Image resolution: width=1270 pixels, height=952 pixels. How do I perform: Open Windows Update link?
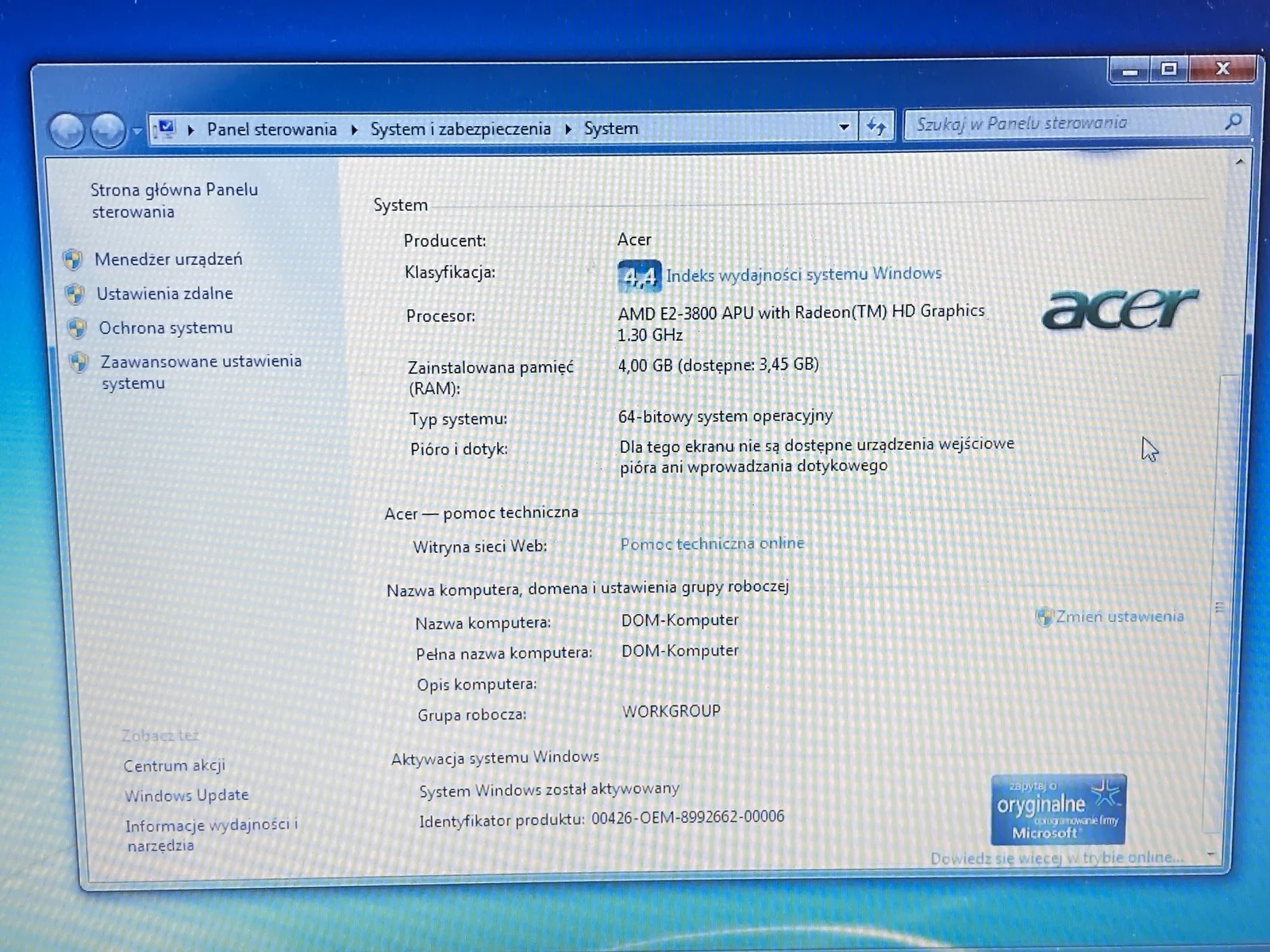click(x=187, y=795)
